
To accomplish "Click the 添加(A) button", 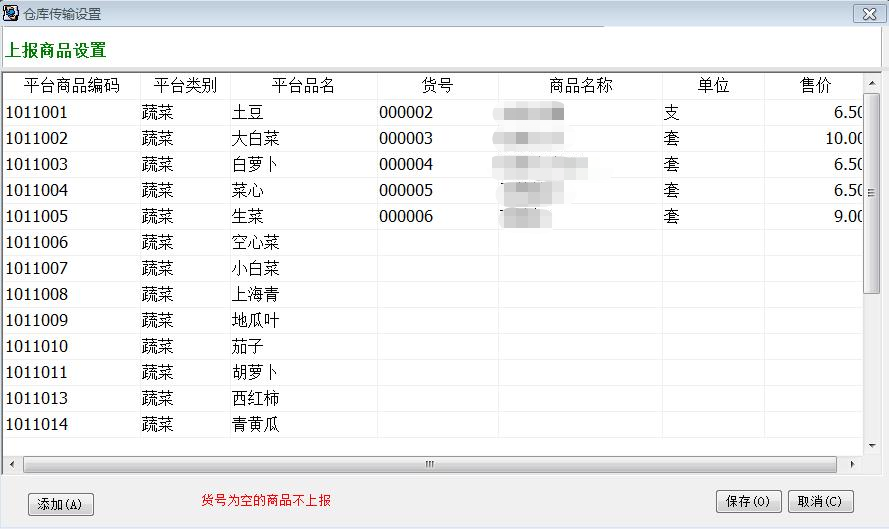I will 60,504.
